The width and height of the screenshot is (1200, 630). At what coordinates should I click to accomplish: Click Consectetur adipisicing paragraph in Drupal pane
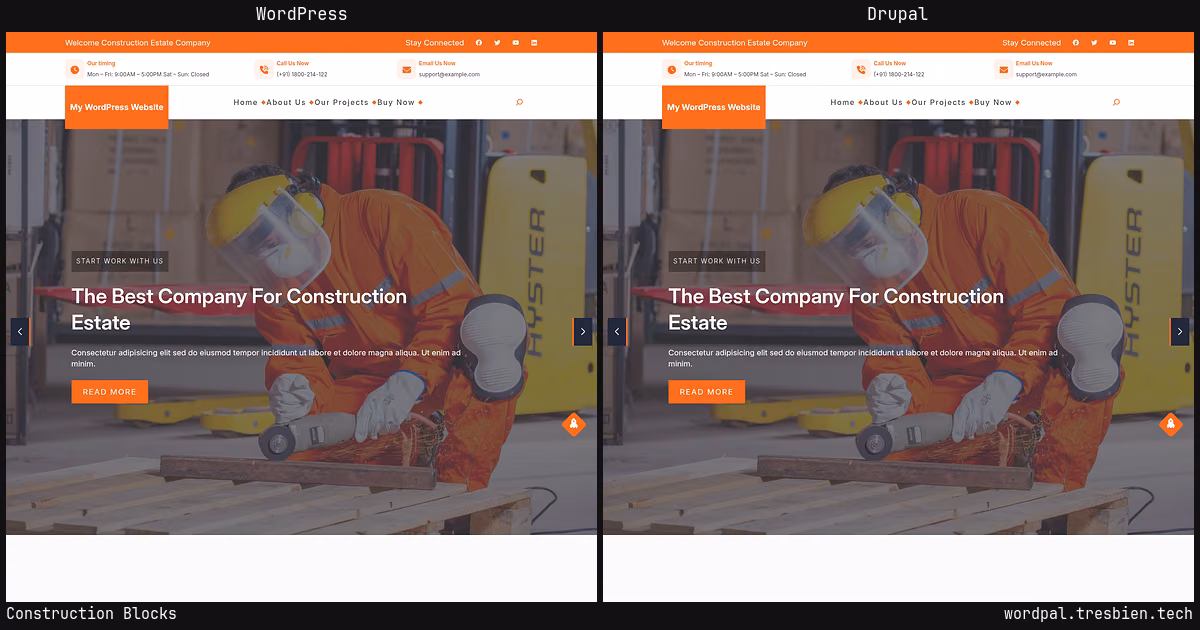tap(863, 358)
